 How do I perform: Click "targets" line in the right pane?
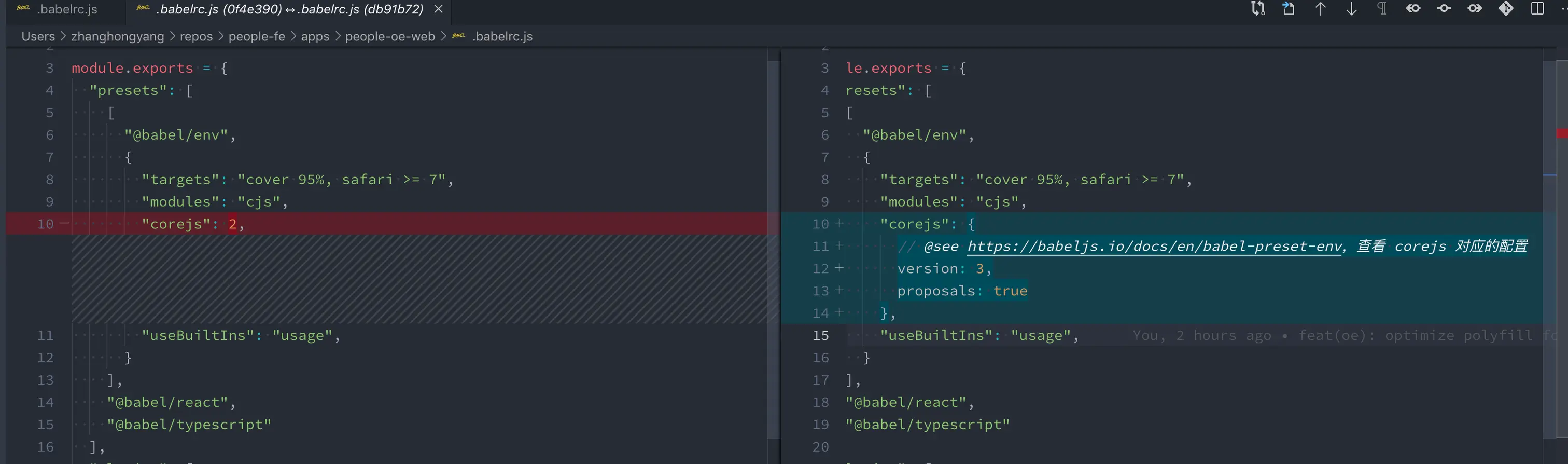coord(1036,180)
